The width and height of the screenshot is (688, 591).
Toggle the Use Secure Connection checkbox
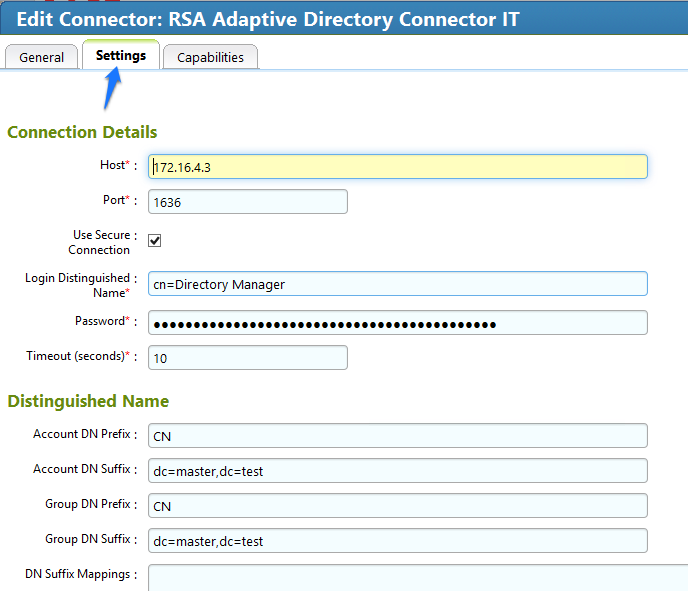(x=154, y=240)
